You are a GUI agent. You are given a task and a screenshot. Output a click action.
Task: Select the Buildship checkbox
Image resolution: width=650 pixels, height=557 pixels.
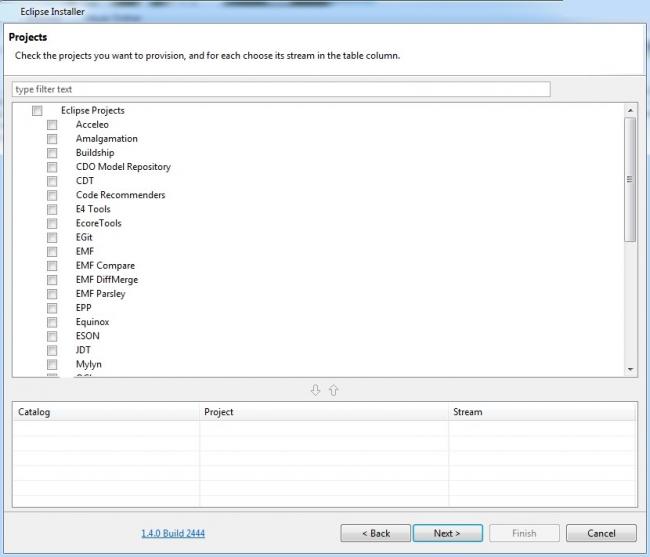52,153
